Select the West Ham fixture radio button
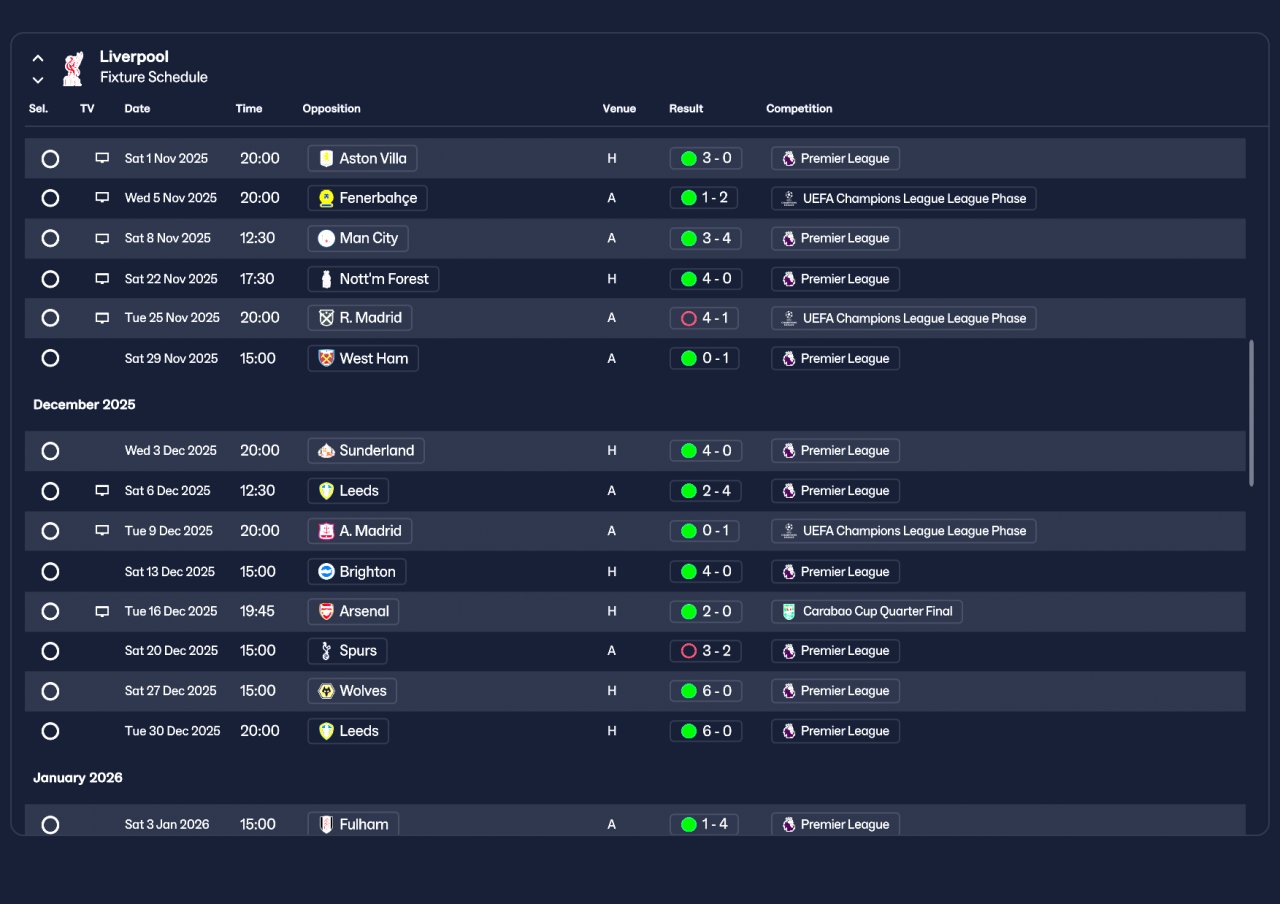The height and width of the screenshot is (904, 1280). click(x=50, y=358)
